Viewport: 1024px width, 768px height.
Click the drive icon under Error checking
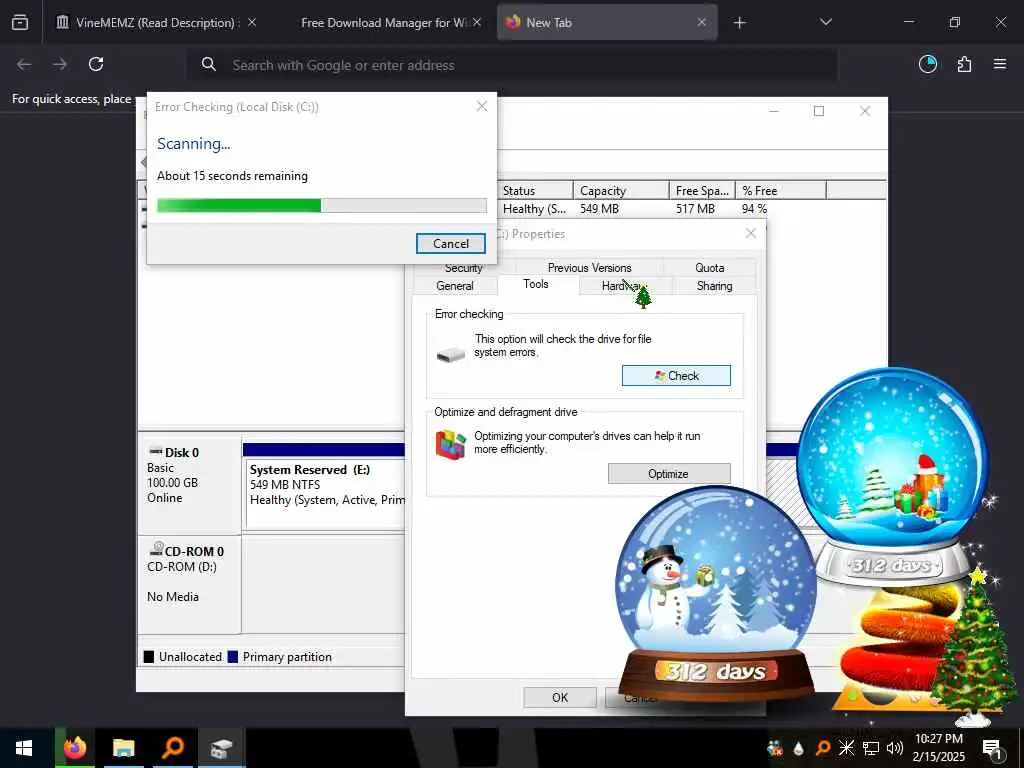(x=450, y=355)
